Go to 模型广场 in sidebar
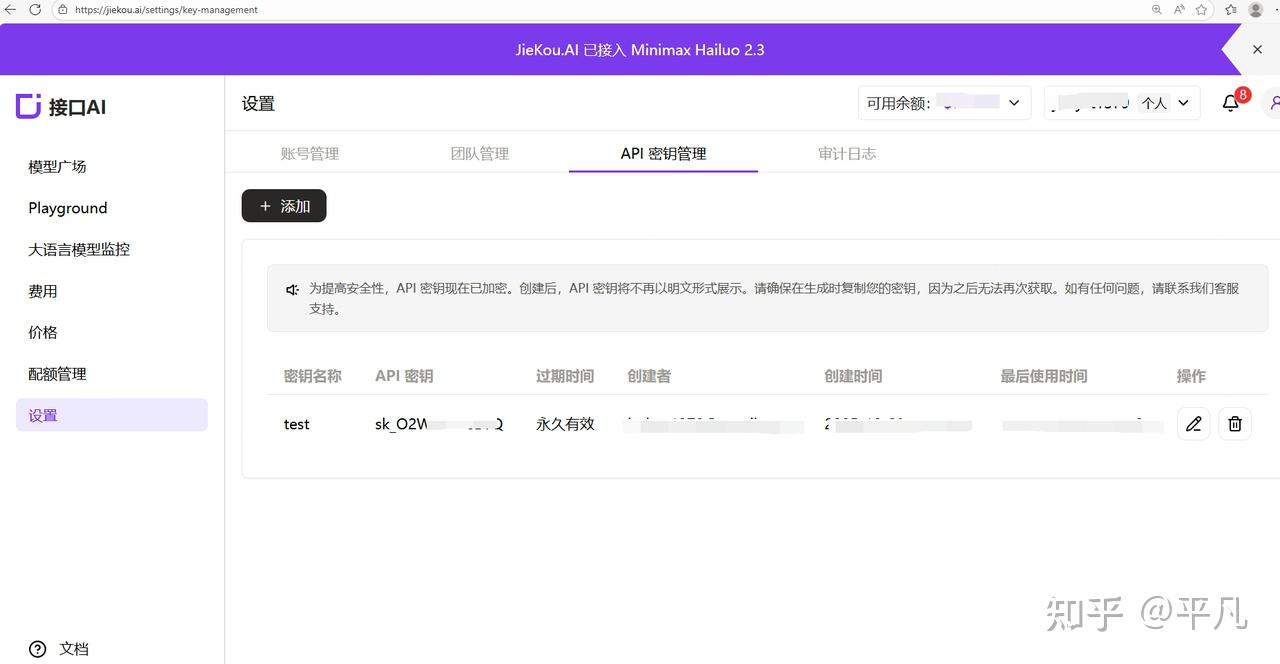Screen dimensions: 1280x664 (x=57, y=166)
